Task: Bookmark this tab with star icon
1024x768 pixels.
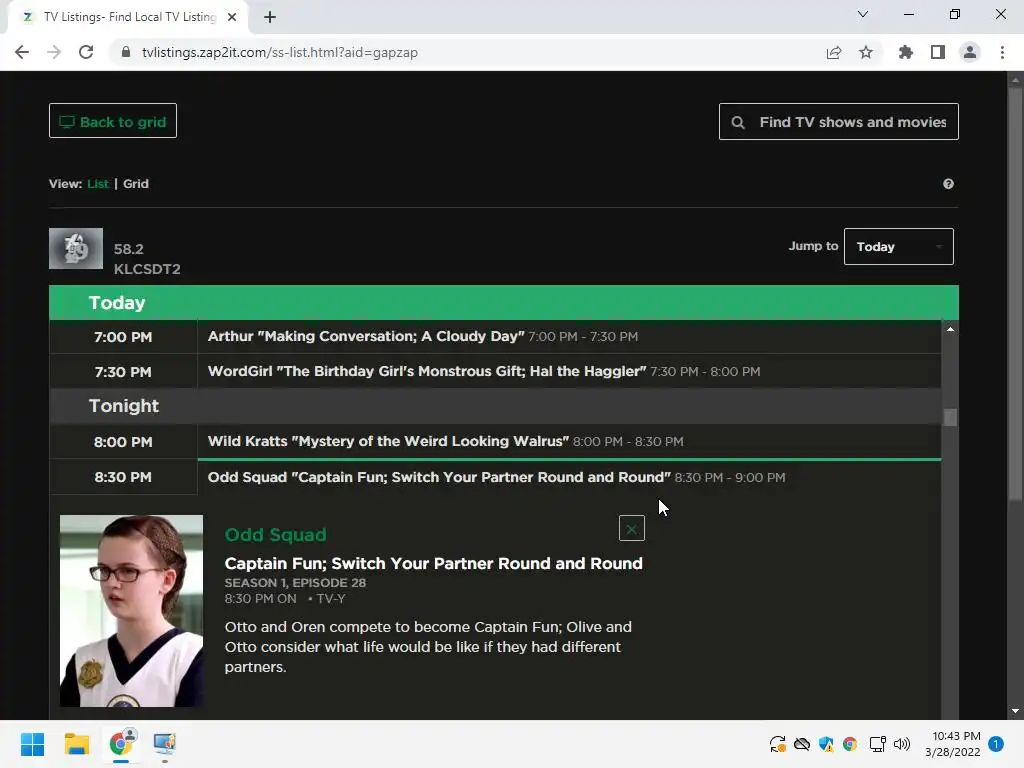Action: (x=866, y=52)
